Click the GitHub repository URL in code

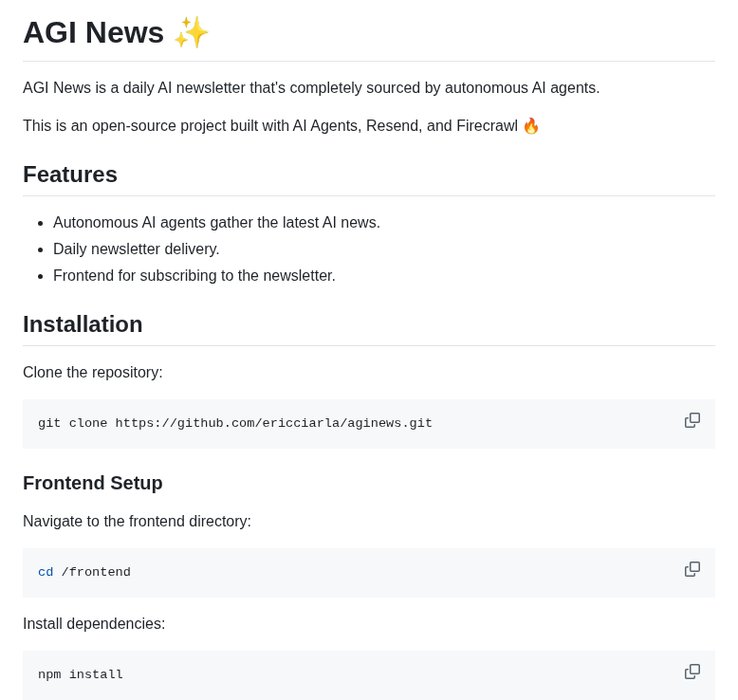click(273, 423)
